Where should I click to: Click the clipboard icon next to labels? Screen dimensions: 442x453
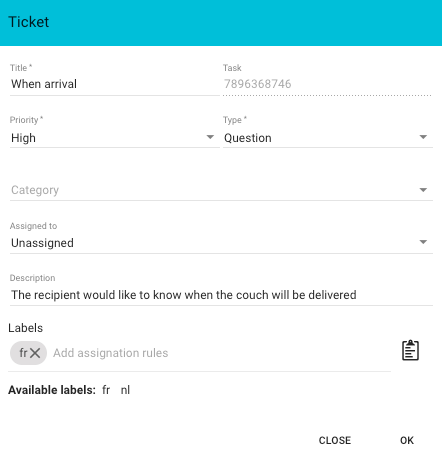pos(410,350)
